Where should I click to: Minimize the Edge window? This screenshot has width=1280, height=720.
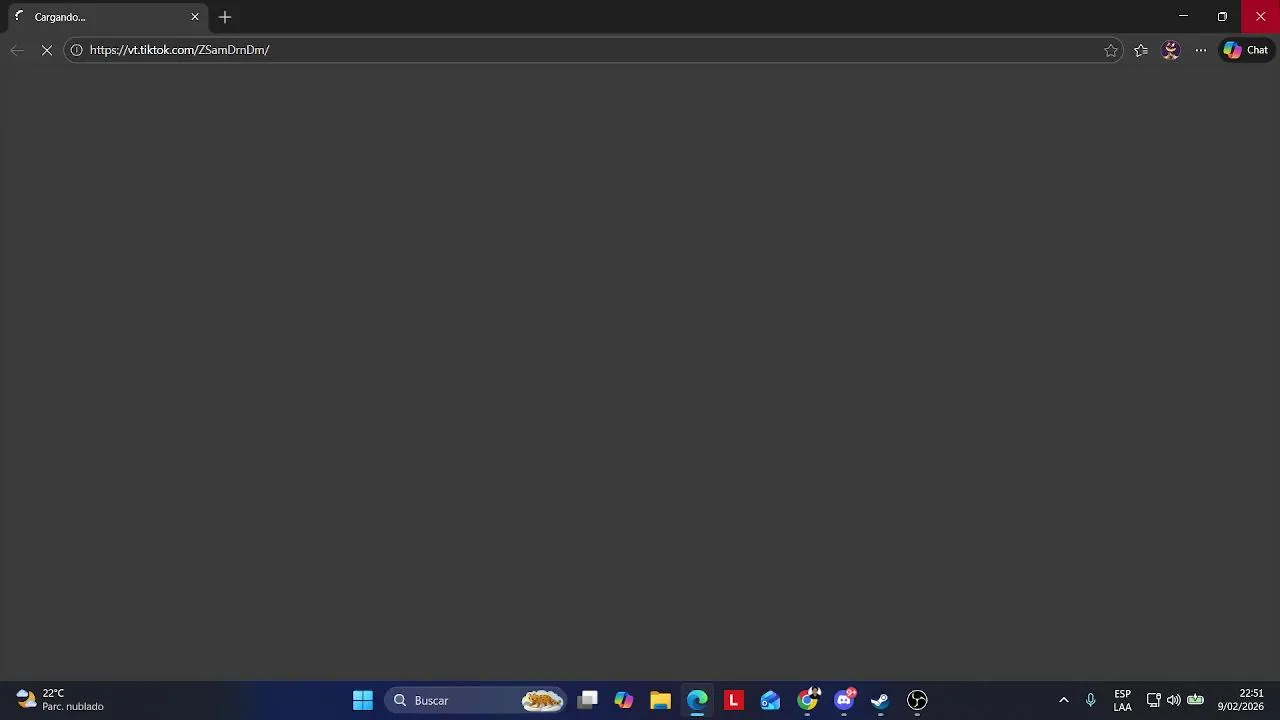coord(1183,16)
